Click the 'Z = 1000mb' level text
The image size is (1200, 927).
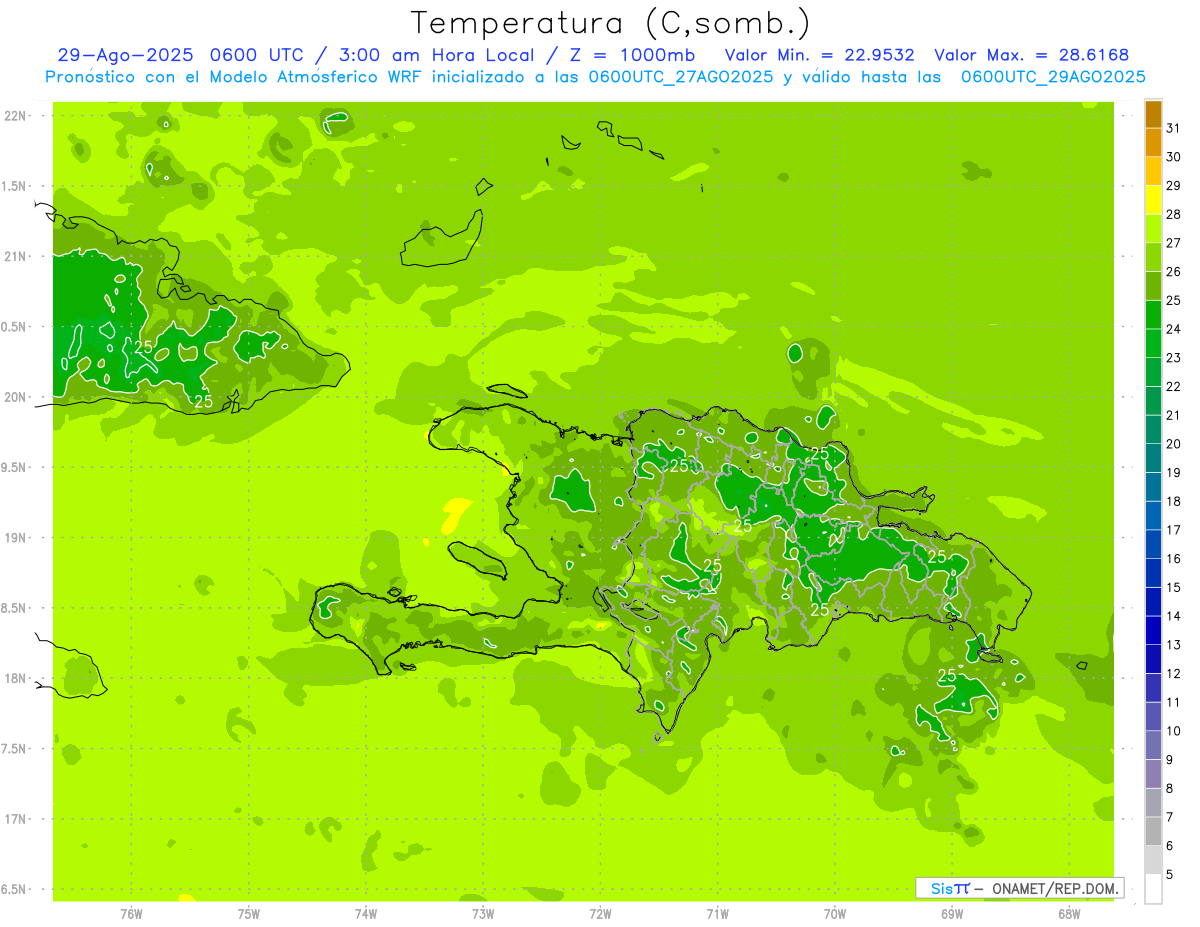point(634,55)
